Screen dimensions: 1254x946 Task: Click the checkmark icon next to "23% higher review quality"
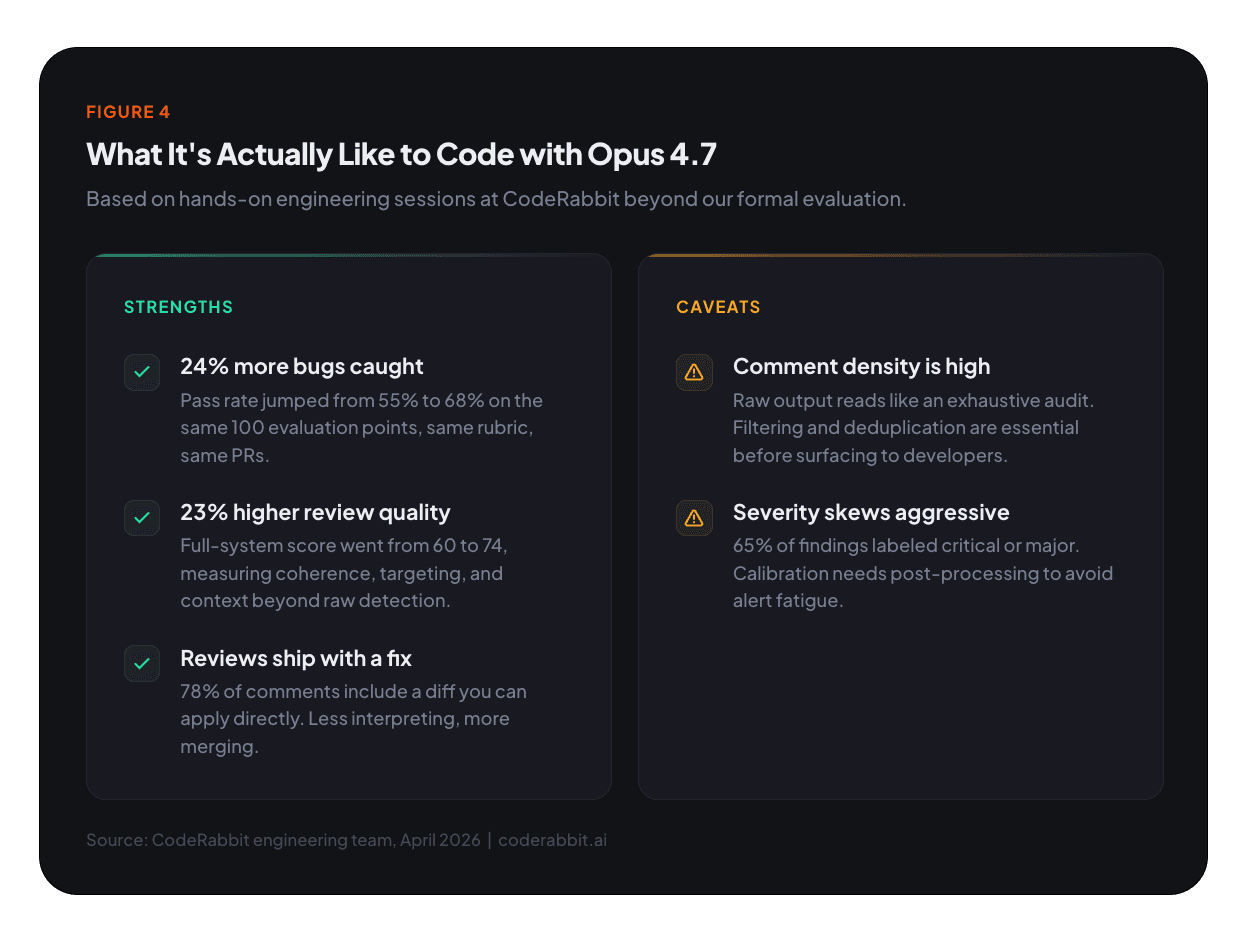(x=142, y=518)
